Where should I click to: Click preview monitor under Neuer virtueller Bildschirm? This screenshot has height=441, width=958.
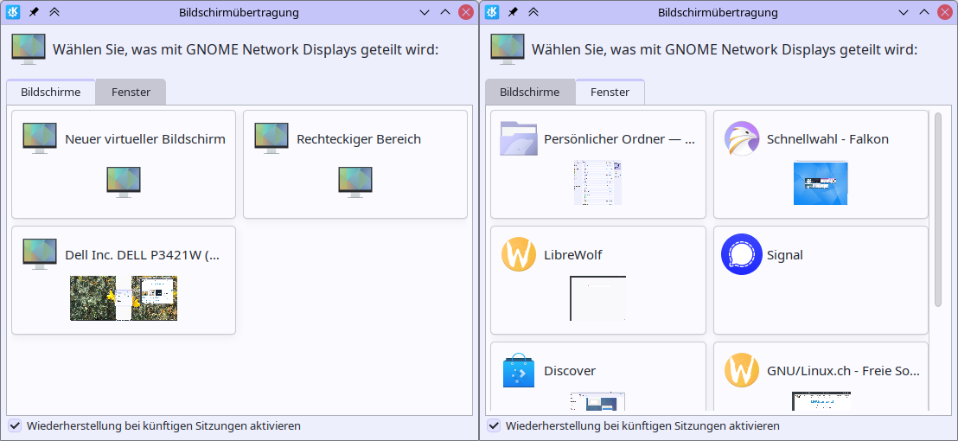123,182
